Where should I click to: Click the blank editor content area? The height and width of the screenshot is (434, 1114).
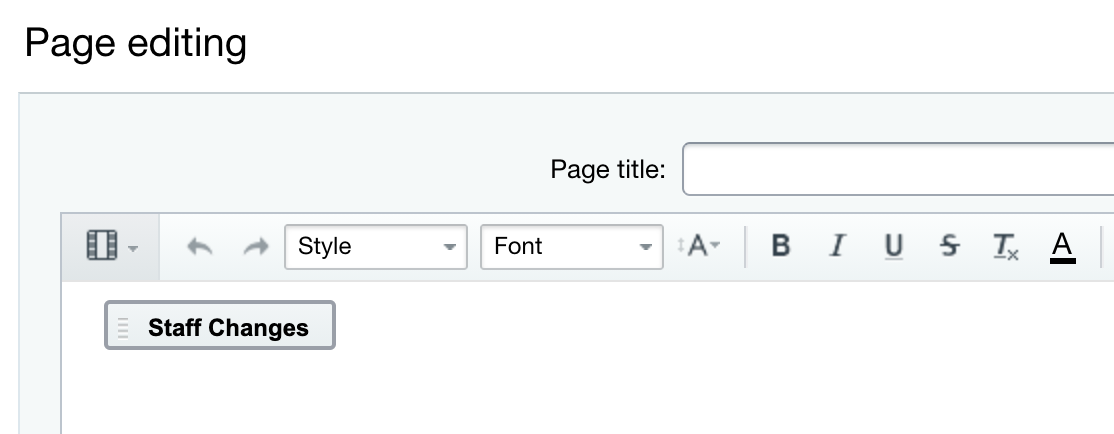[x=588, y=392]
